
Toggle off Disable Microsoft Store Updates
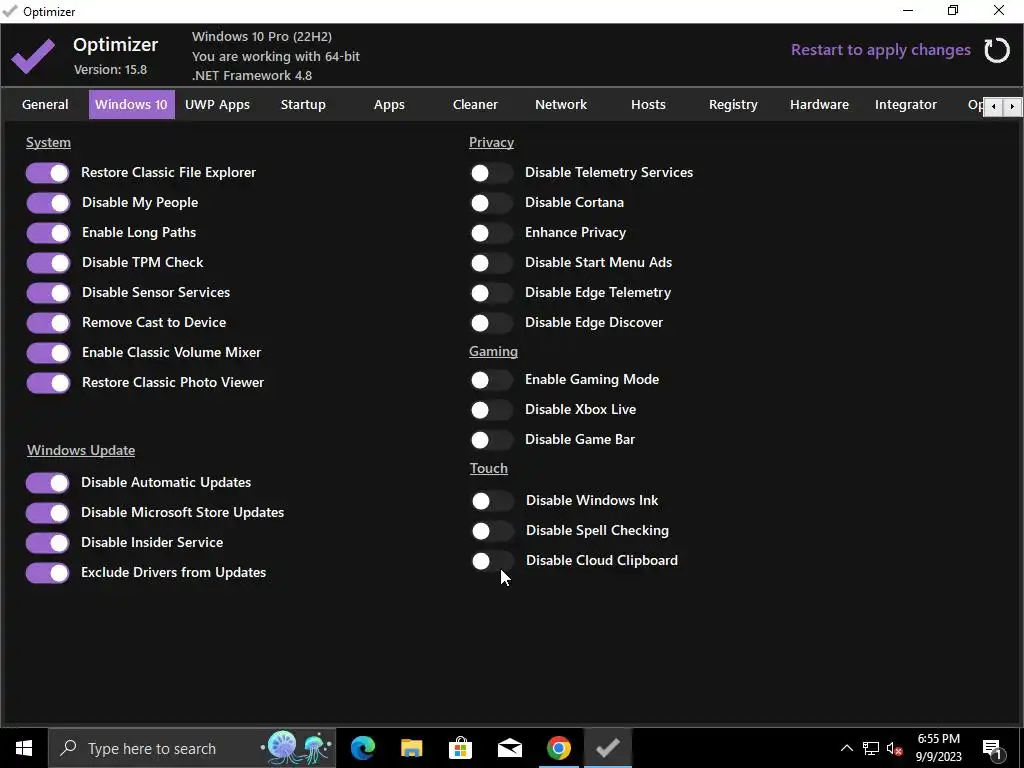pyautogui.click(x=48, y=513)
